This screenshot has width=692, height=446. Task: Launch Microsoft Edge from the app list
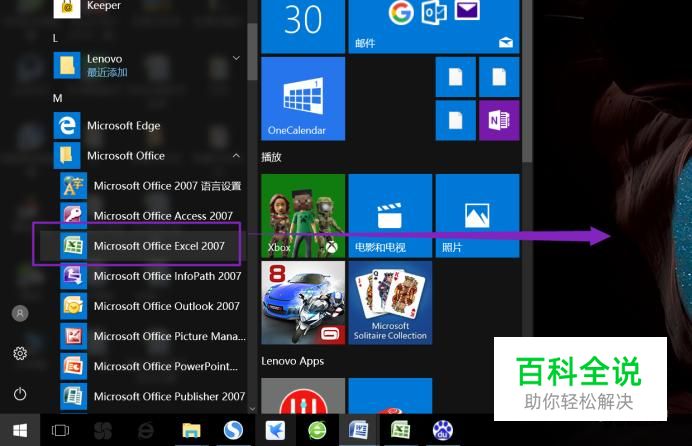148,126
